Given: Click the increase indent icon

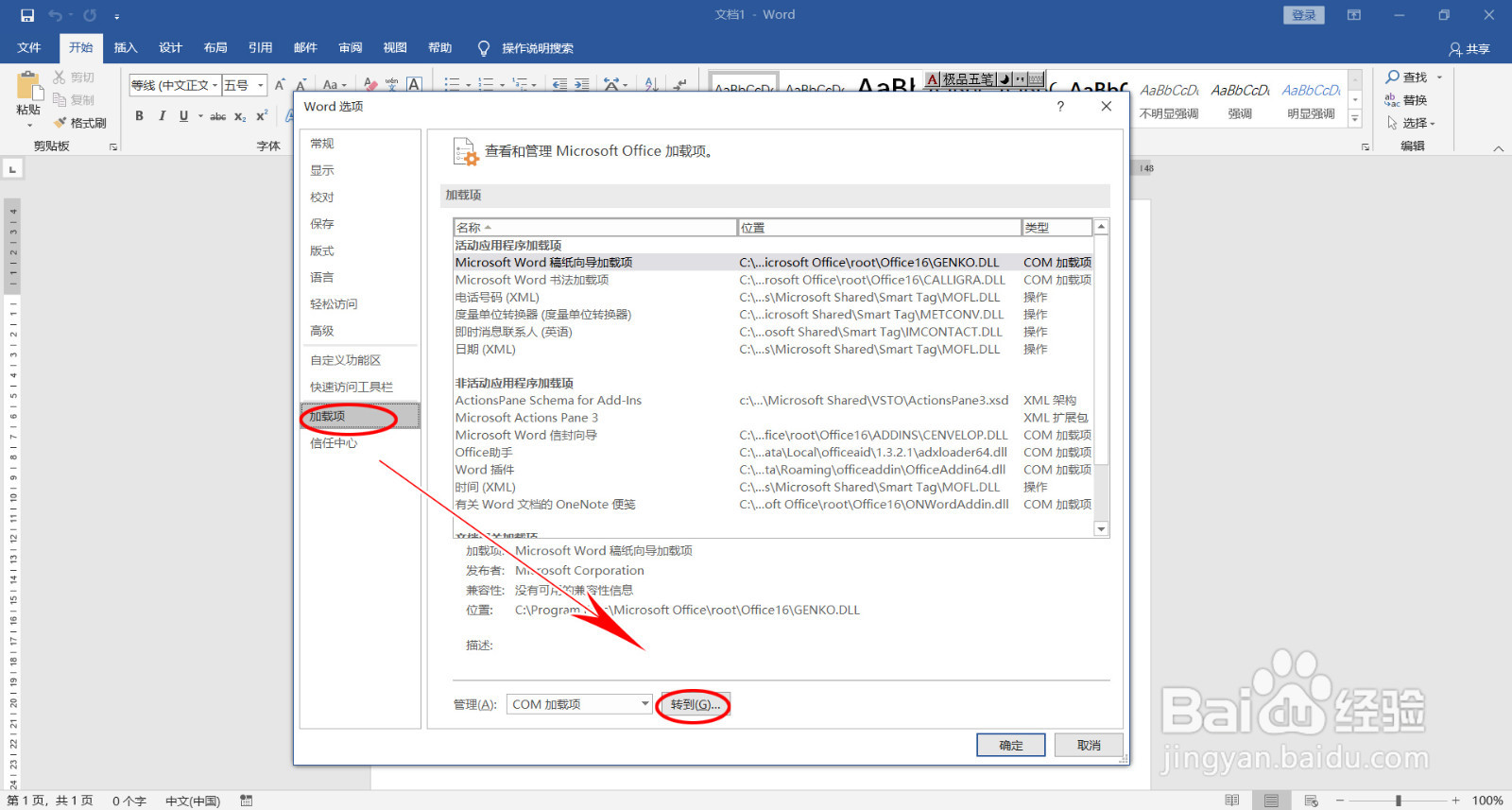Looking at the screenshot, I should coord(582,85).
